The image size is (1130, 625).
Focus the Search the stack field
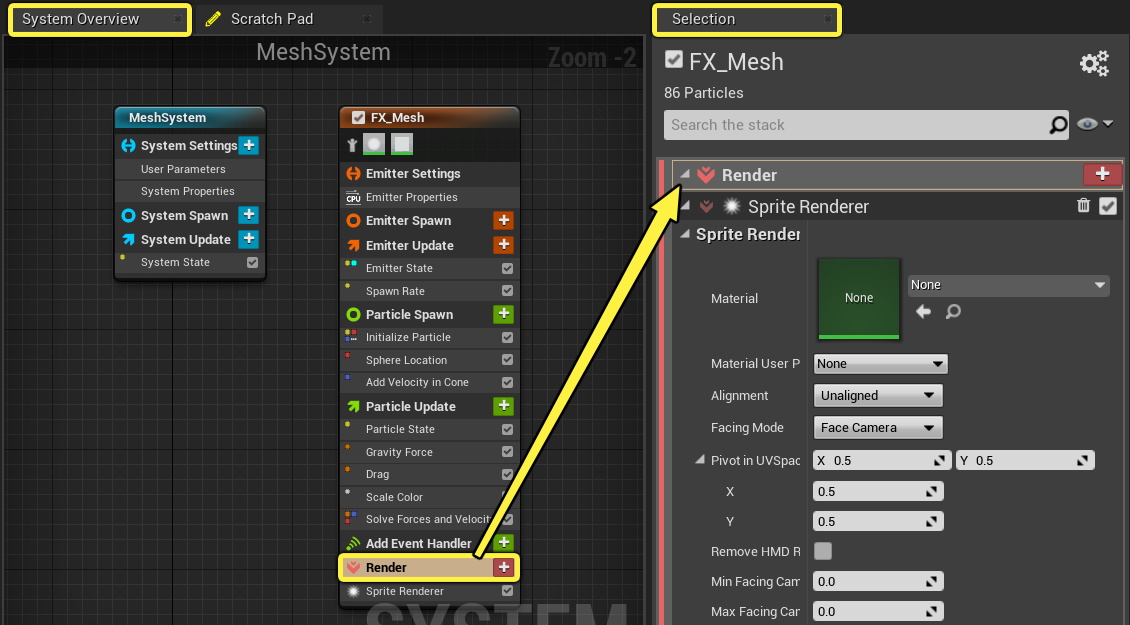(856, 125)
